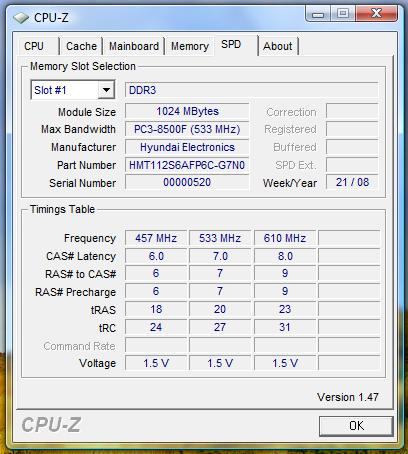Image resolution: width=408 pixels, height=454 pixels.
Task: Click the Hyundai Electronics manufacturer value
Action: (x=187, y=147)
